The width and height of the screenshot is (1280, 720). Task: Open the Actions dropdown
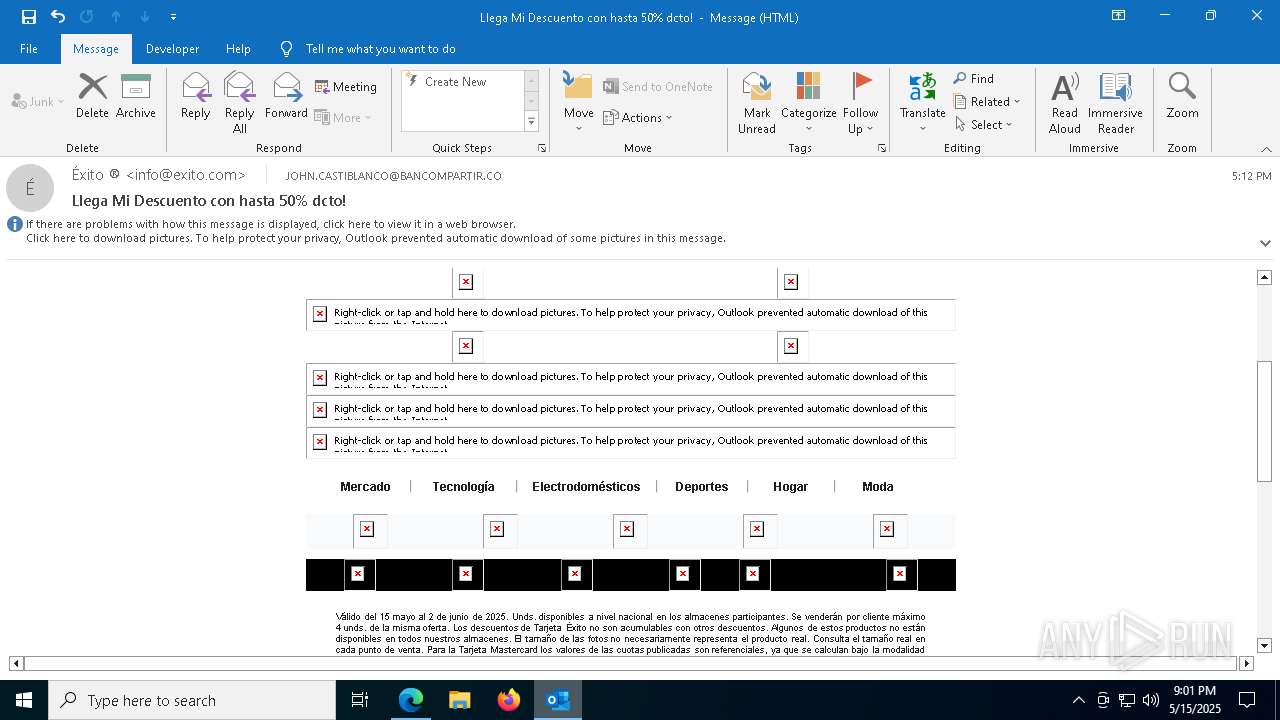tap(638, 117)
